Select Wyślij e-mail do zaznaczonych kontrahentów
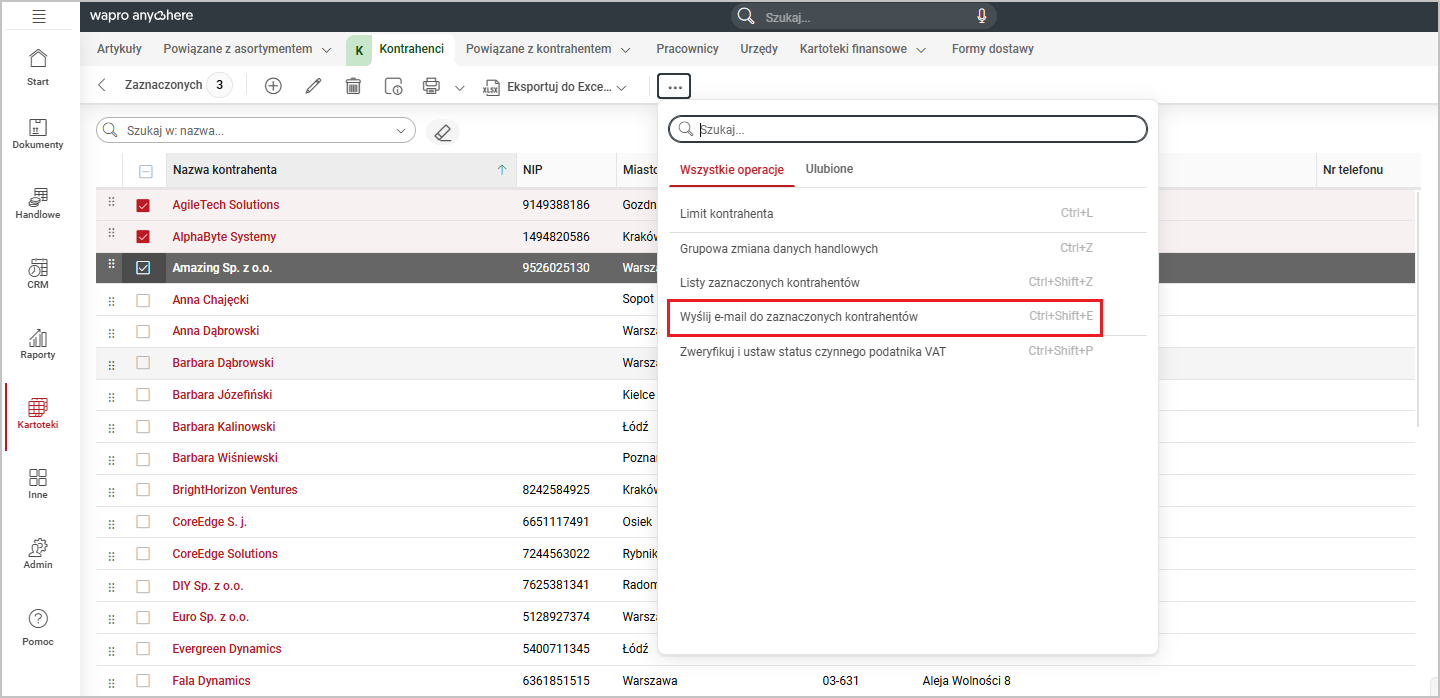1440x698 pixels. [799, 317]
